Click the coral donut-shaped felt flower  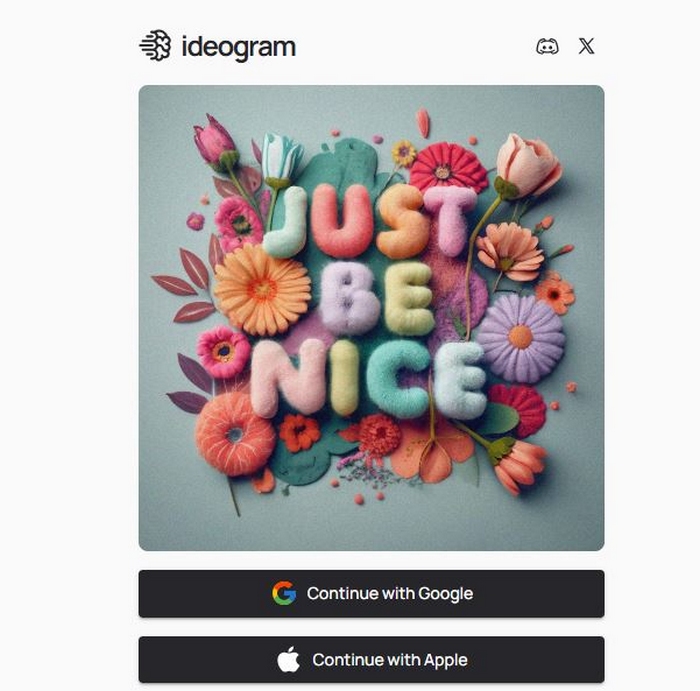(x=233, y=434)
